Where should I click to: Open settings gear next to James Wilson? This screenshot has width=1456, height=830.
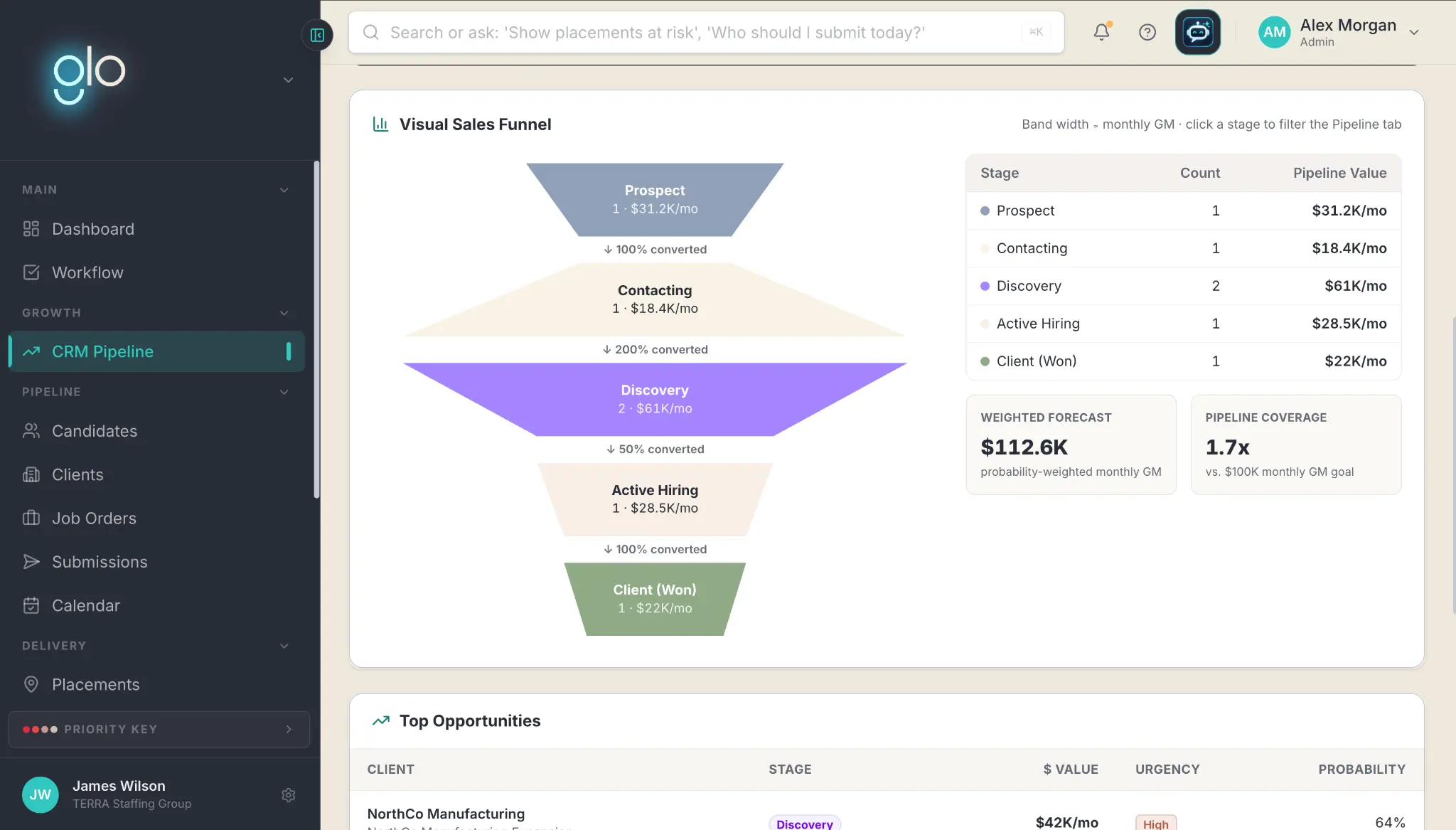point(288,794)
